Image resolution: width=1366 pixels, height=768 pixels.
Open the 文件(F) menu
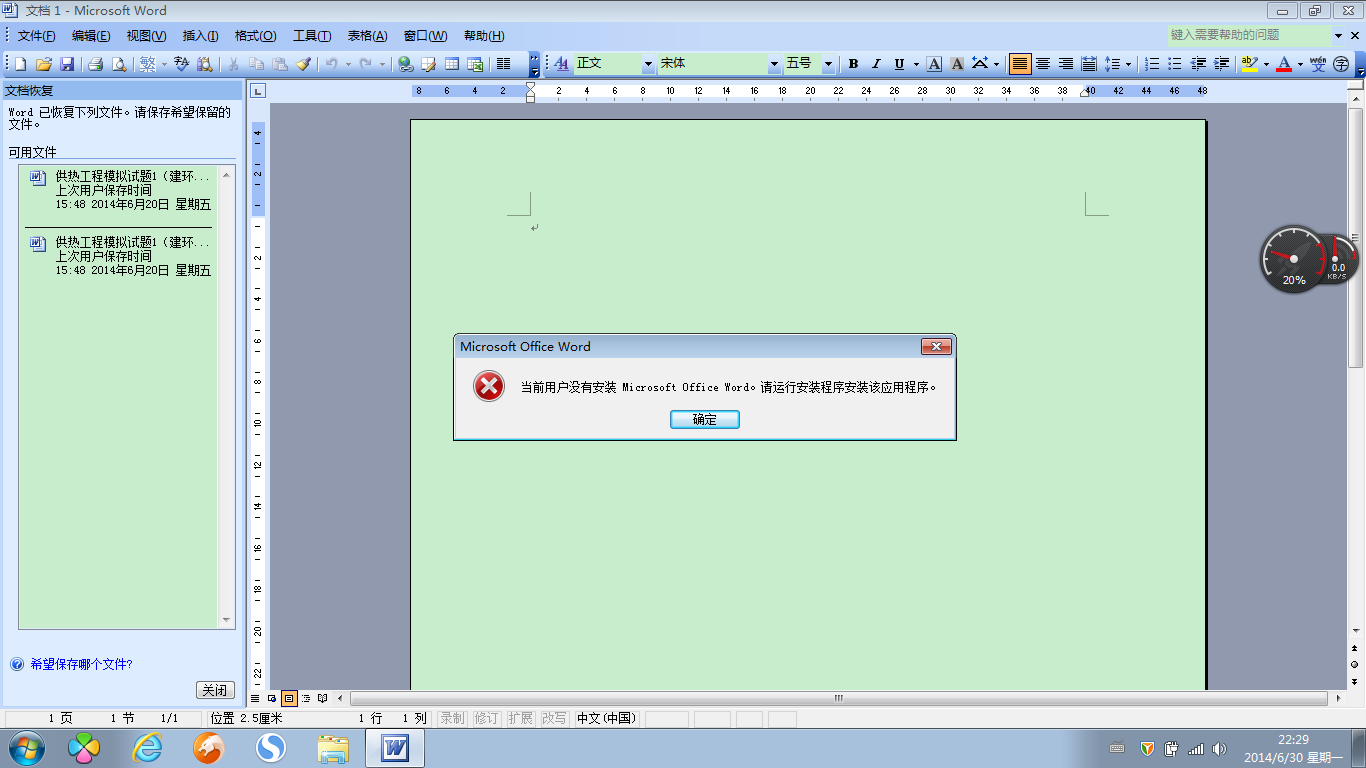37,36
